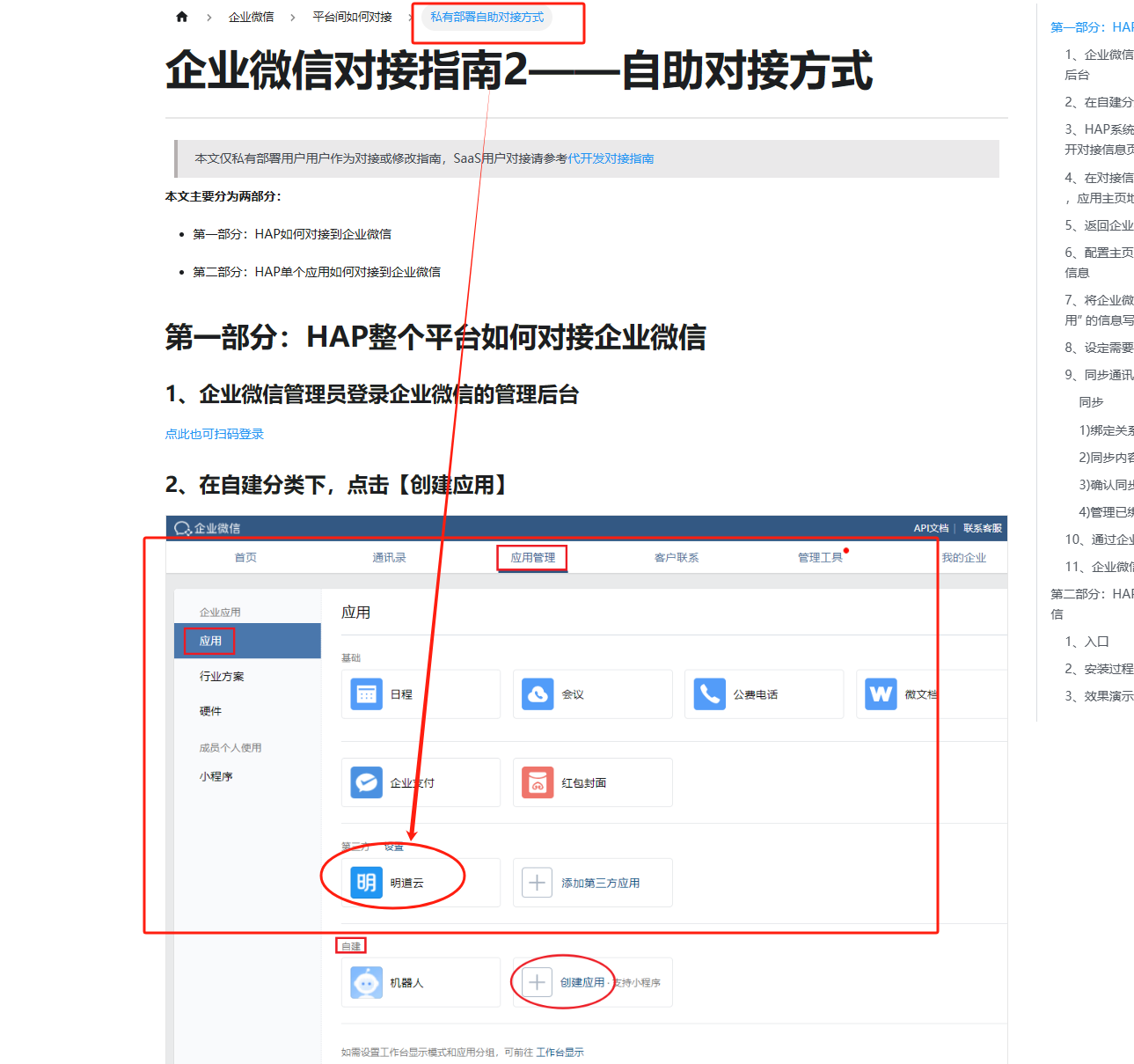Click the home icon in the breadcrumb

181,16
